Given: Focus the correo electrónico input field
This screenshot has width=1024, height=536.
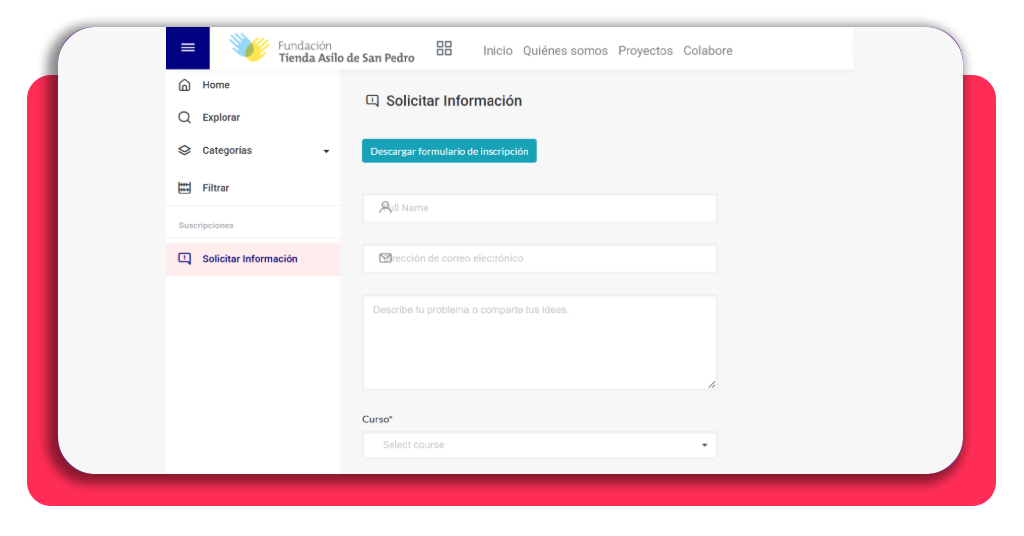Looking at the screenshot, I should [x=540, y=259].
